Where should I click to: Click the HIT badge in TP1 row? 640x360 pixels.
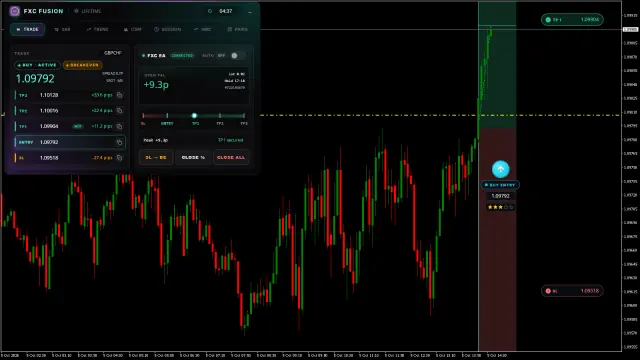pyautogui.click(x=78, y=127)
